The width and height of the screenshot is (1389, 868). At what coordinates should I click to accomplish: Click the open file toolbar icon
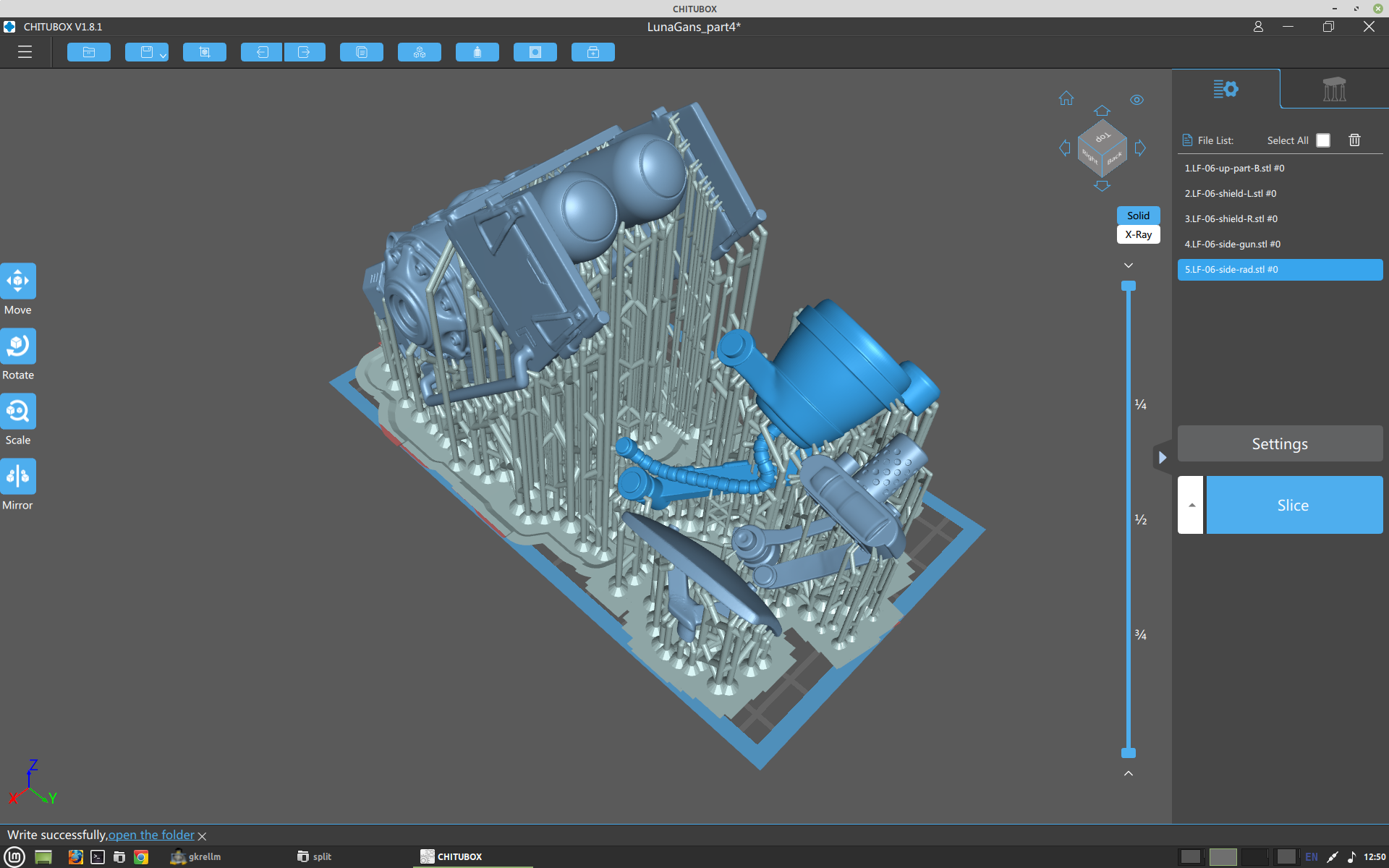click(89, 52)
